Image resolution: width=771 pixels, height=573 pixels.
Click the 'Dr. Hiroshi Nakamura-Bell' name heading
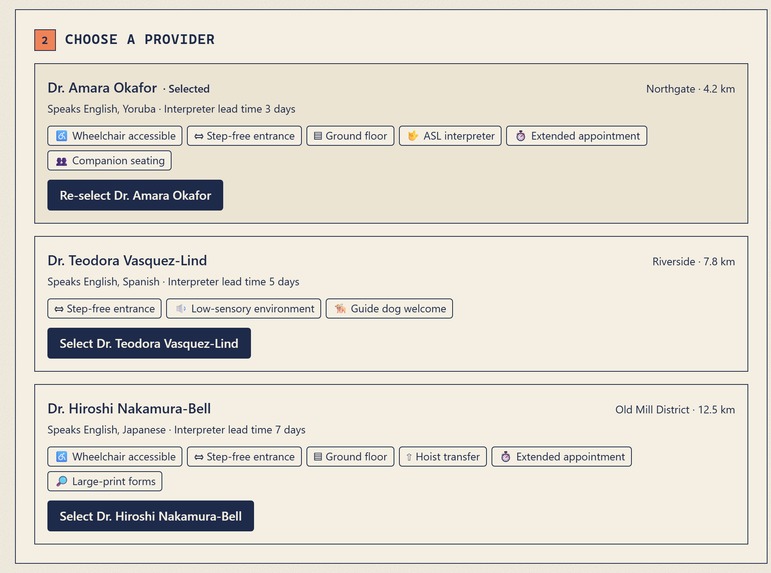click(129, 408)
